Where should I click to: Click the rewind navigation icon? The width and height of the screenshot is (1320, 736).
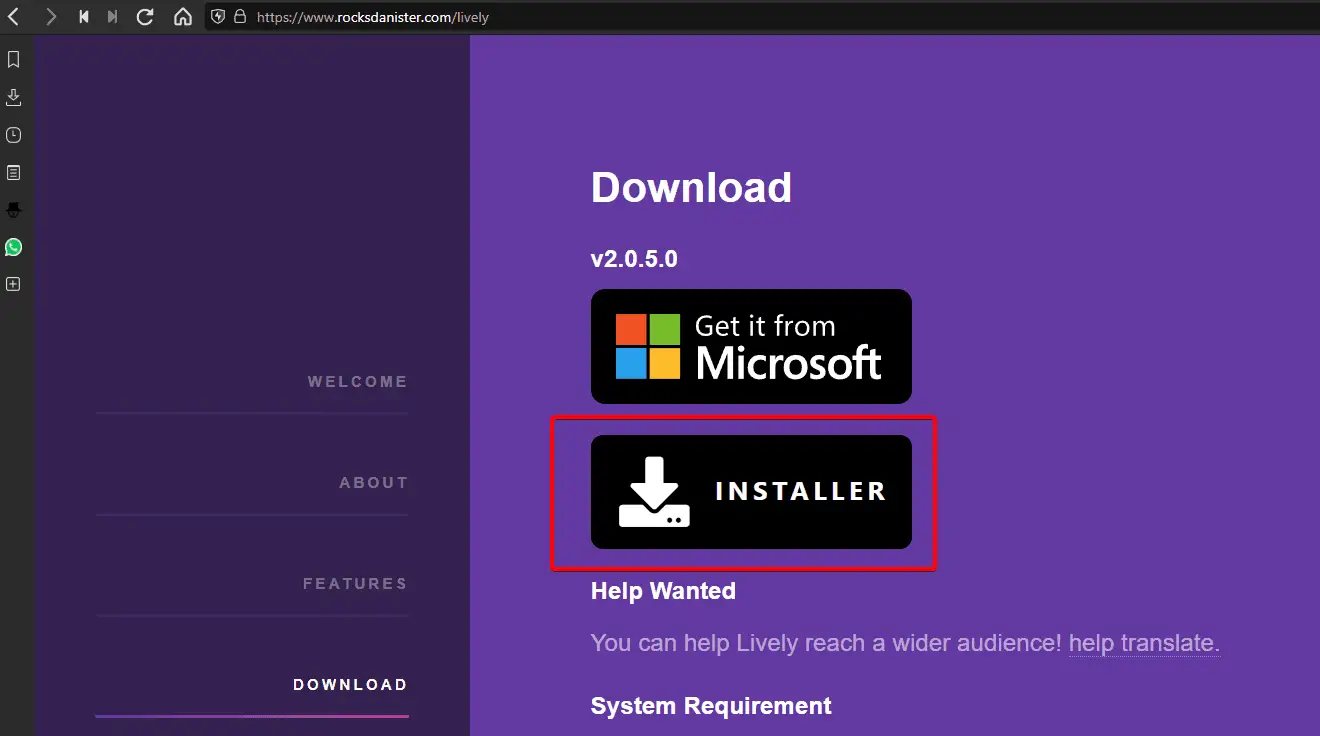[x=85, y=17]
